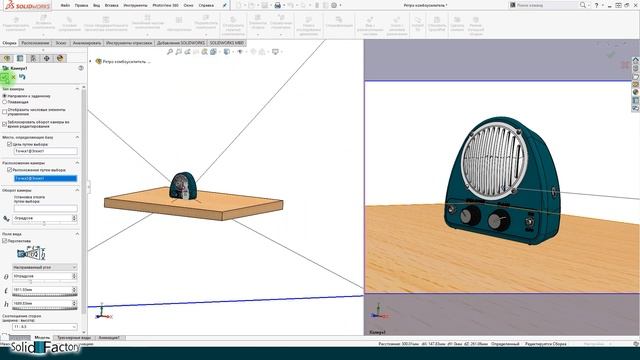Open the first File menu
The height and width of the screenshot is (360, 640).
tap(65, 5)
